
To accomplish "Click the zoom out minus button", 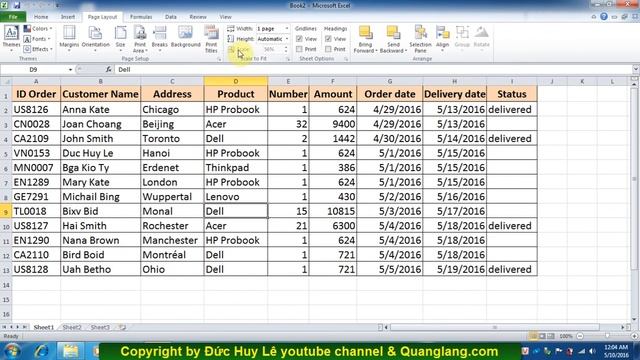I will pos(580,336).
